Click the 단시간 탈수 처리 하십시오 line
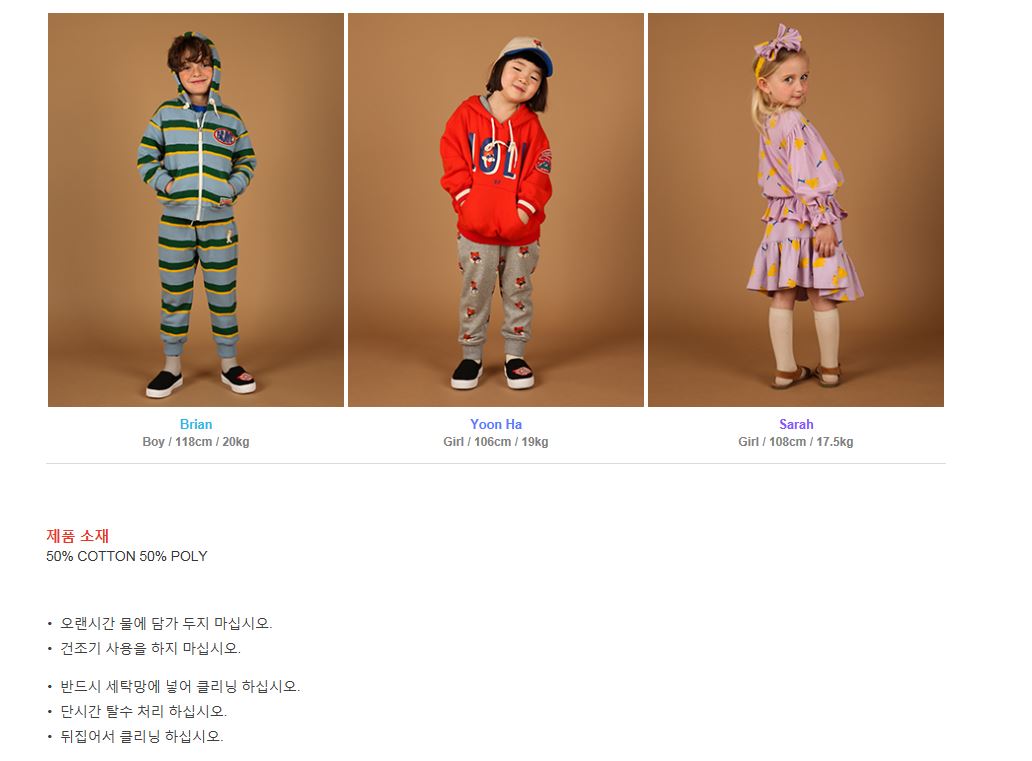 pyautogui.click(x=143, y=712)
